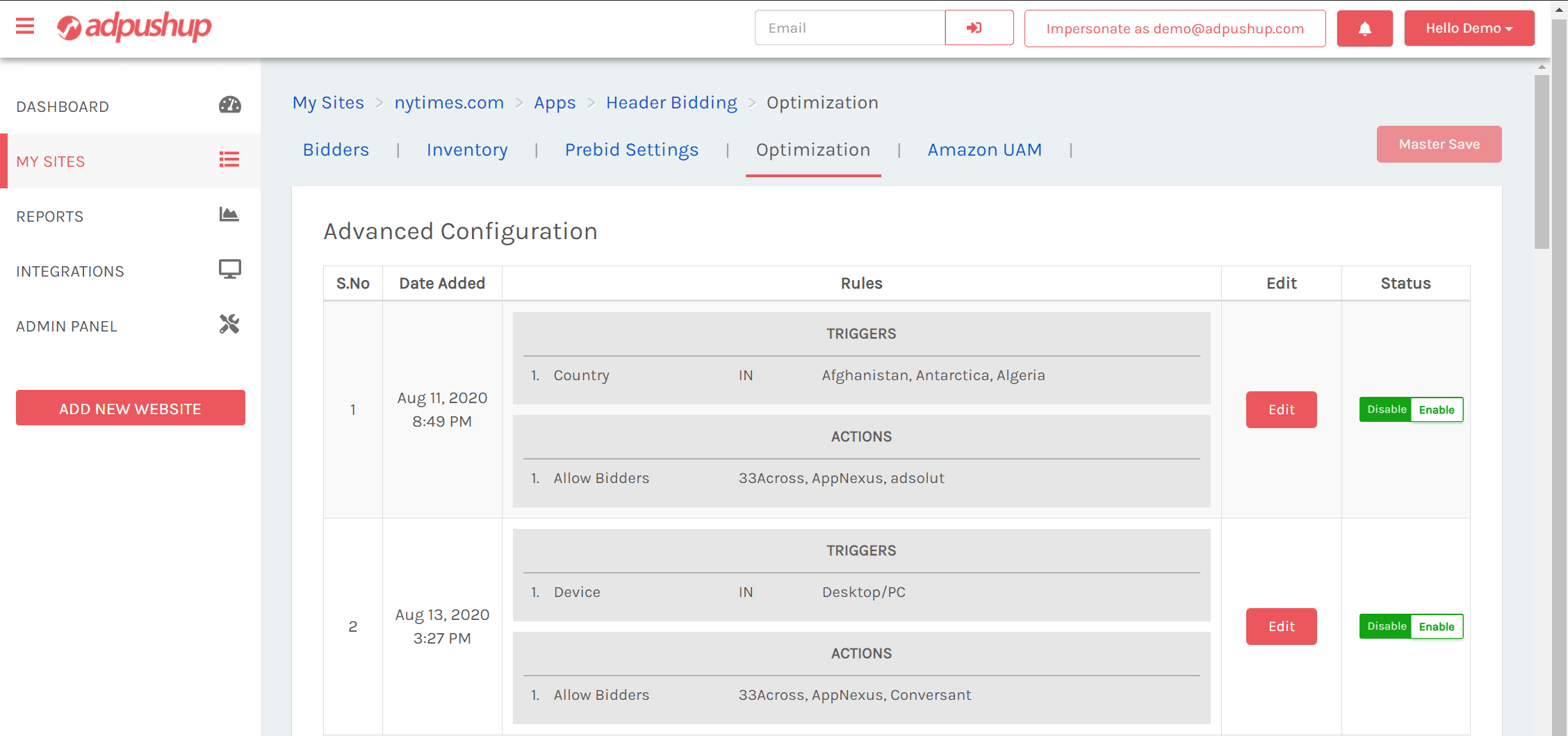Viewport: 1568px width, 736px height.
Task: Click the Dashboard gauge icon
Action: [229, 106]
